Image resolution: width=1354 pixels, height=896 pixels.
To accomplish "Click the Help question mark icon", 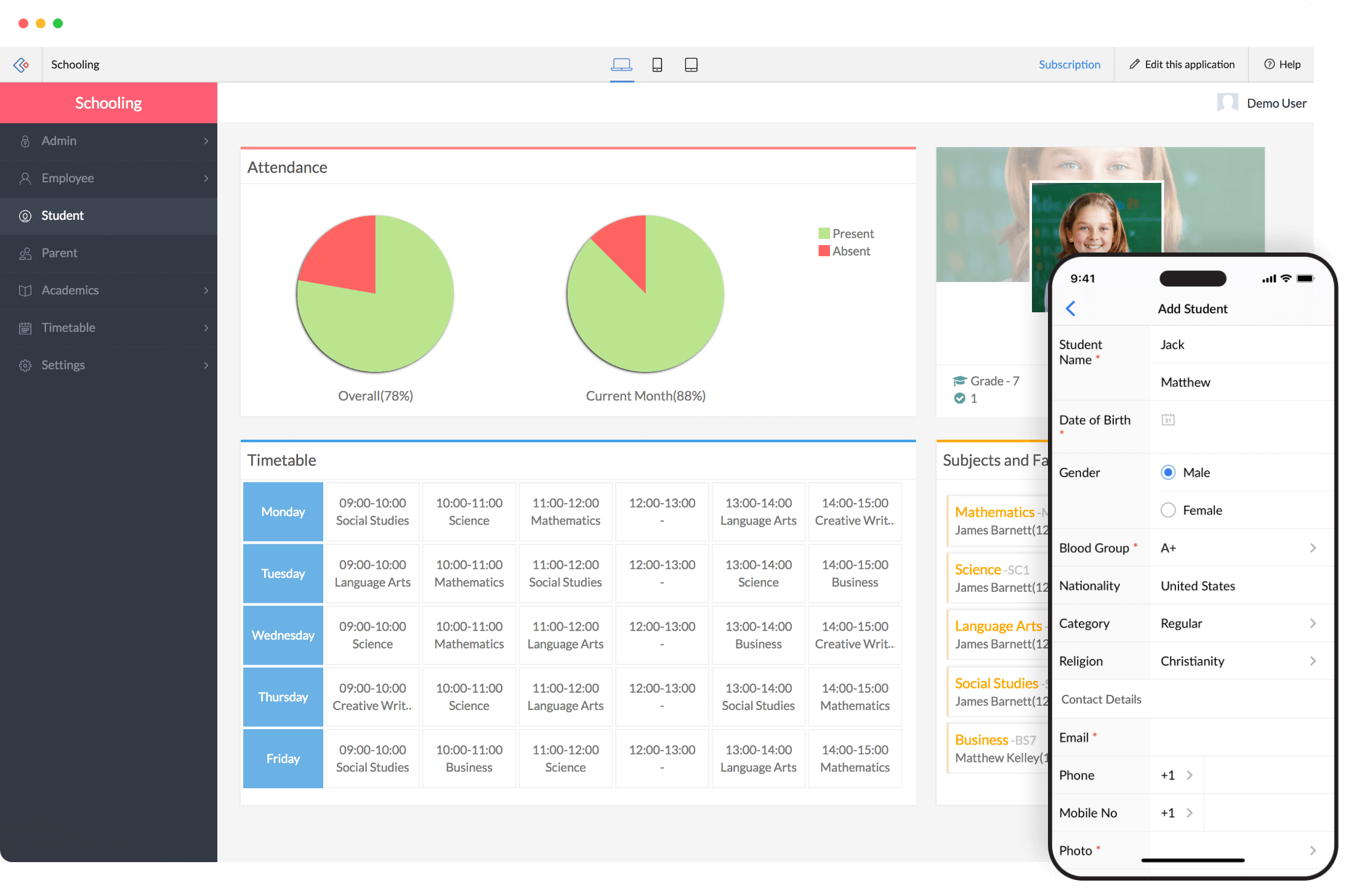I will (1269, 64).
